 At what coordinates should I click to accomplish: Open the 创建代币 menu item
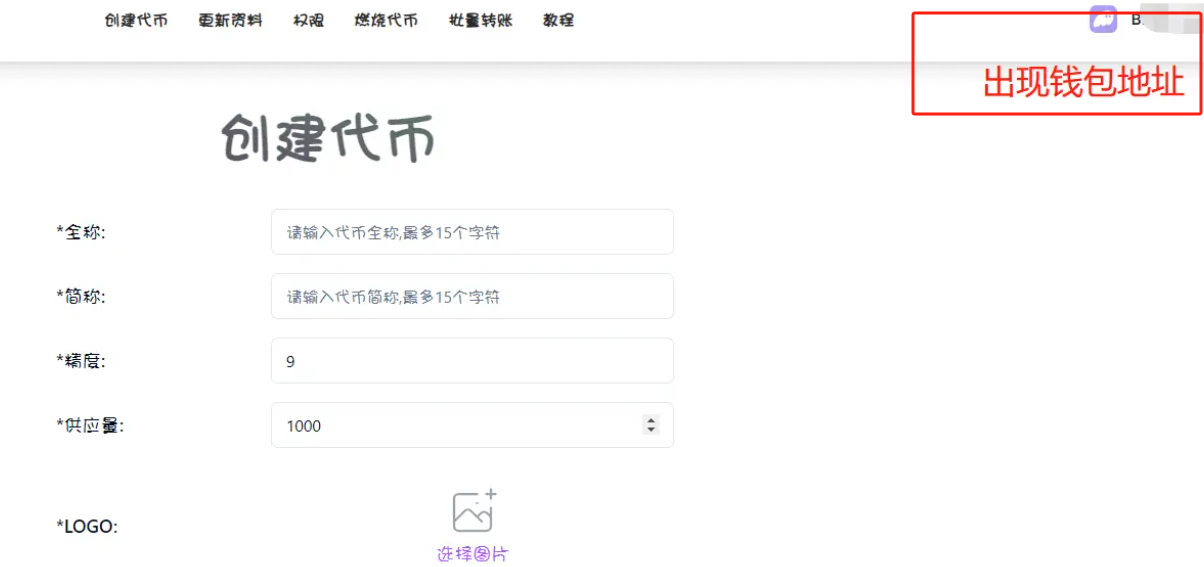tap(136, 20)
